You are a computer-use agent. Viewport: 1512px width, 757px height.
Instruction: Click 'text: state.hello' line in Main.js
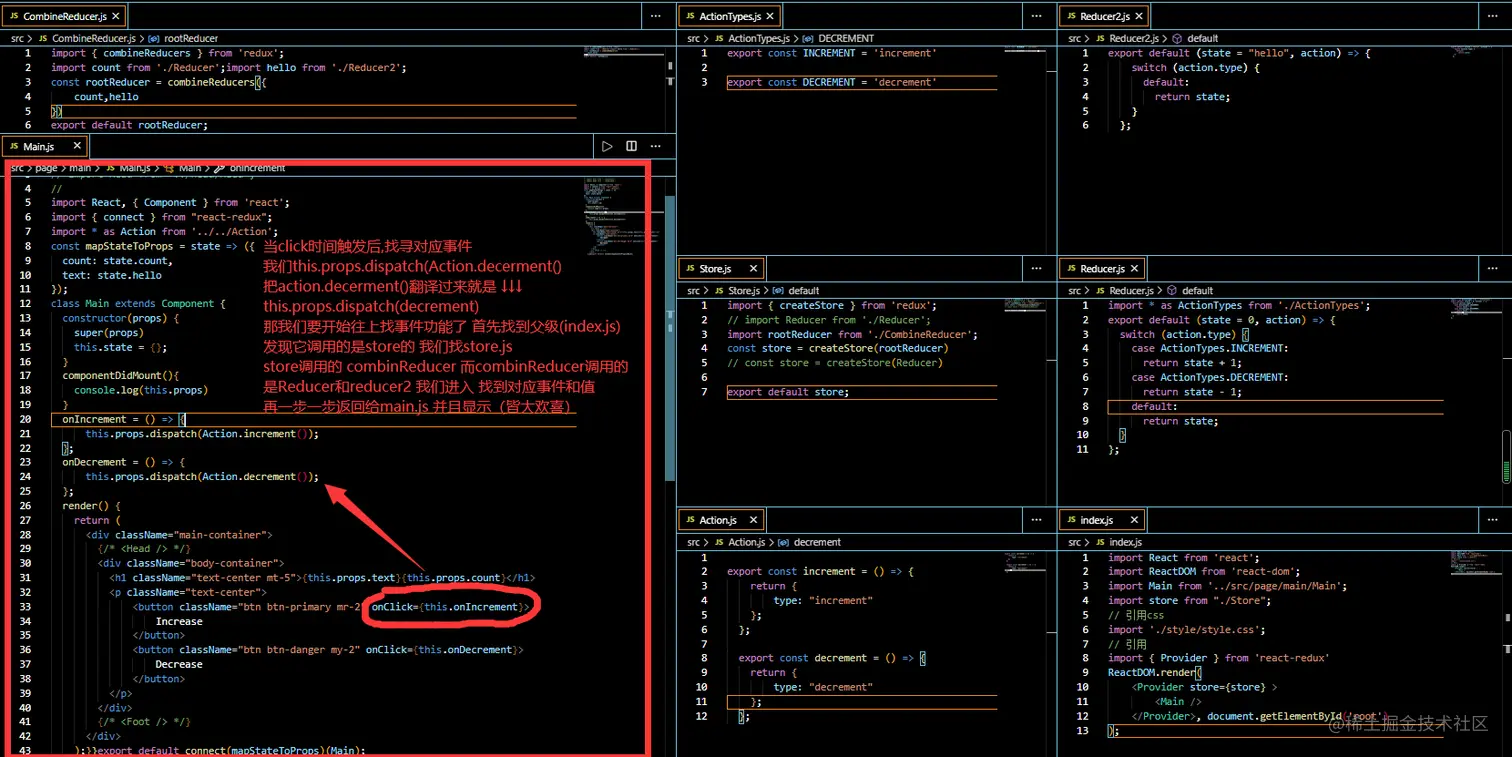(112, 275)
